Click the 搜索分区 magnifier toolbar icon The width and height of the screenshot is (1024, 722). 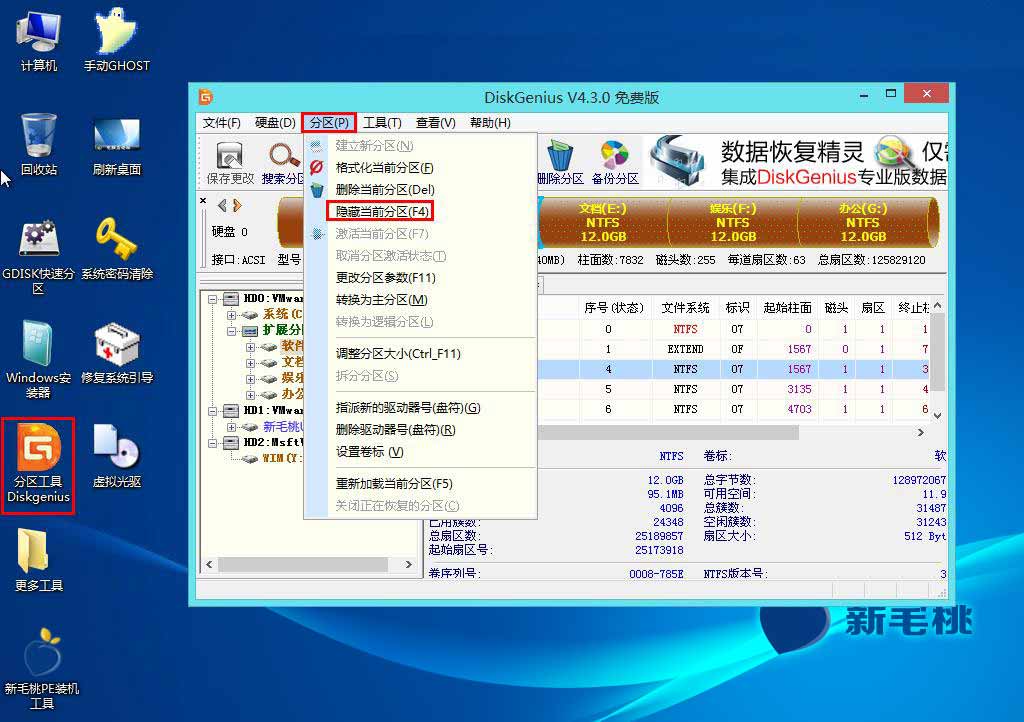282,163
